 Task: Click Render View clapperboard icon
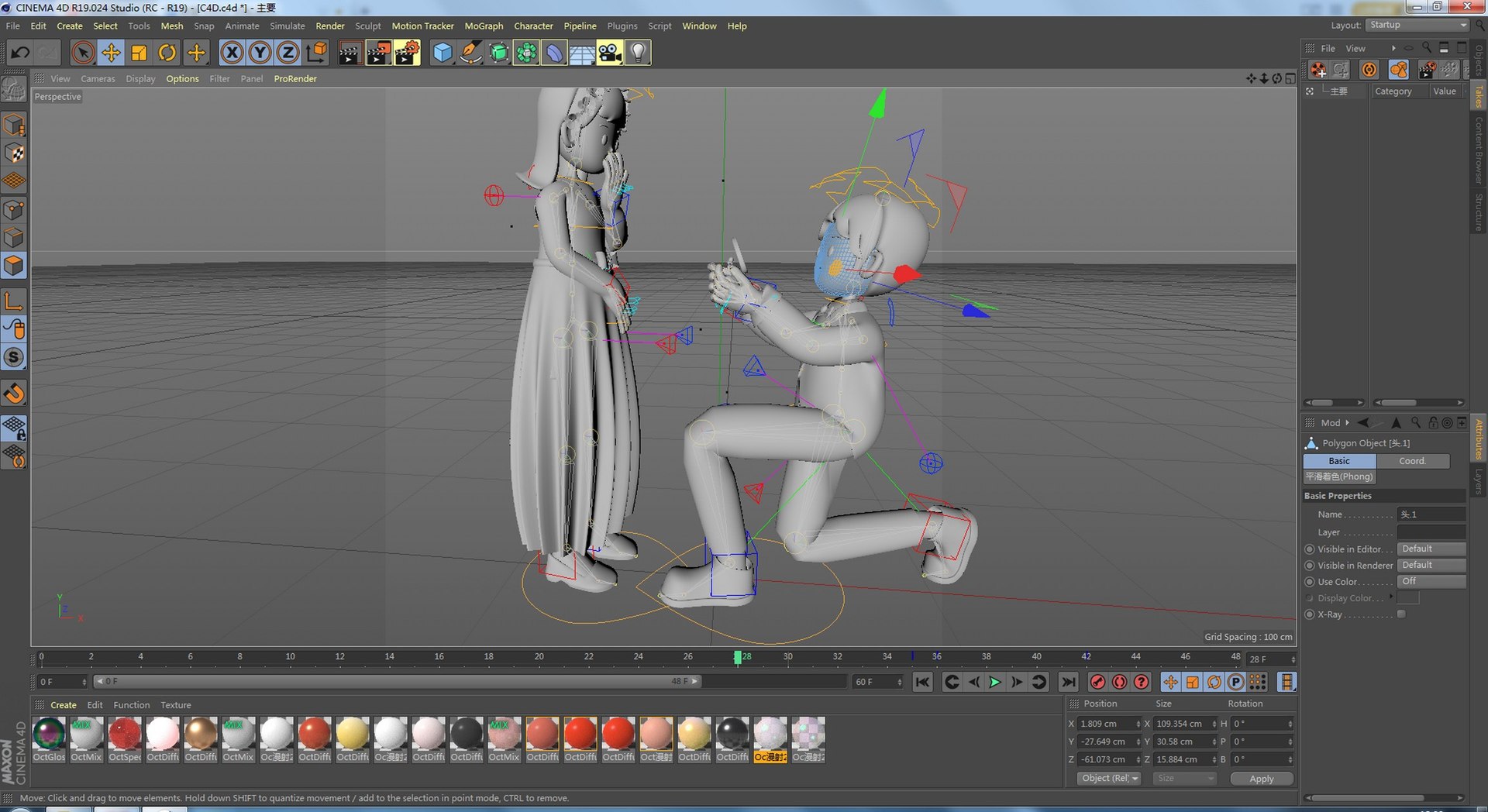pyautogui.click(x=350, y=53)
